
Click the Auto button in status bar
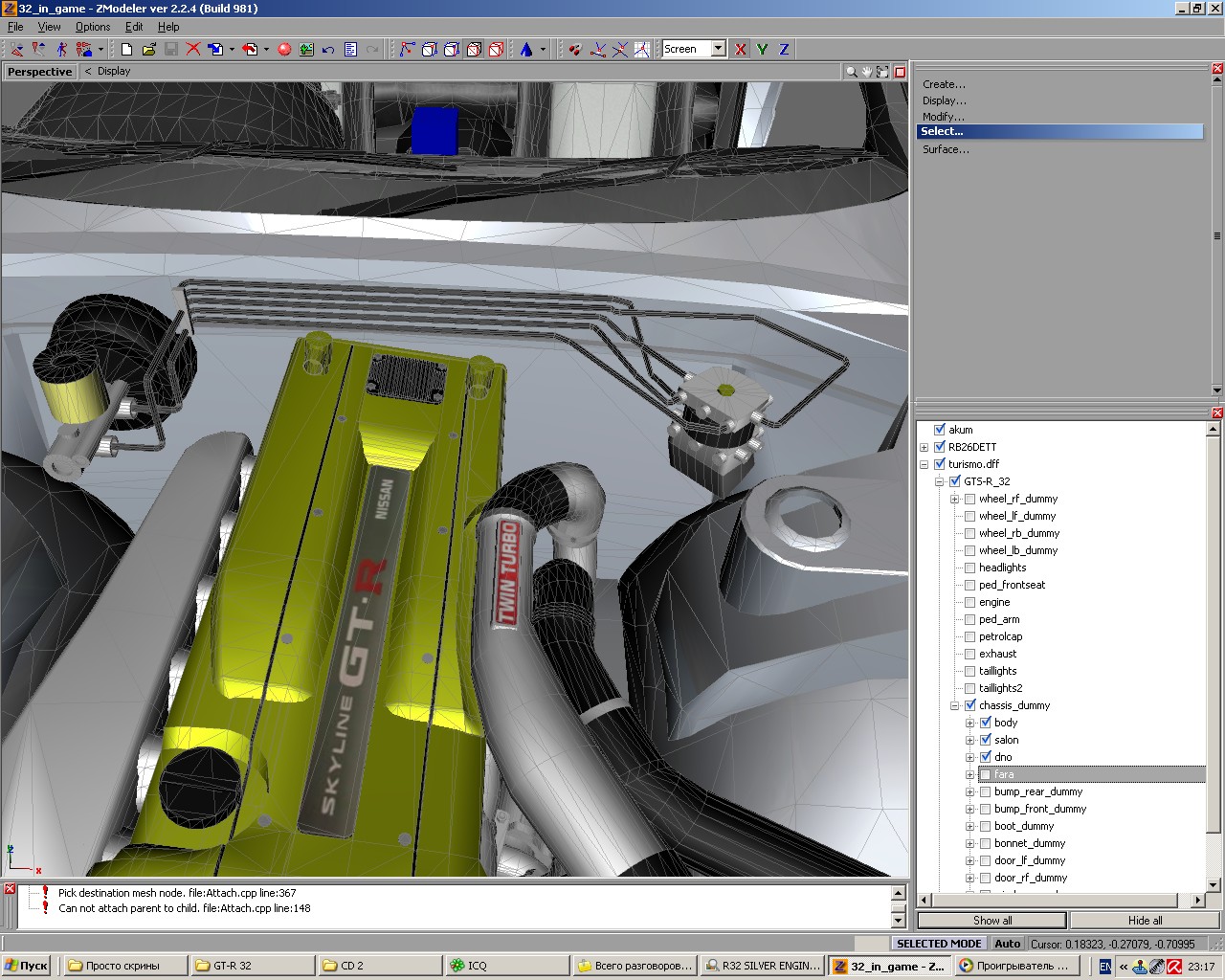pos(1008,944)
